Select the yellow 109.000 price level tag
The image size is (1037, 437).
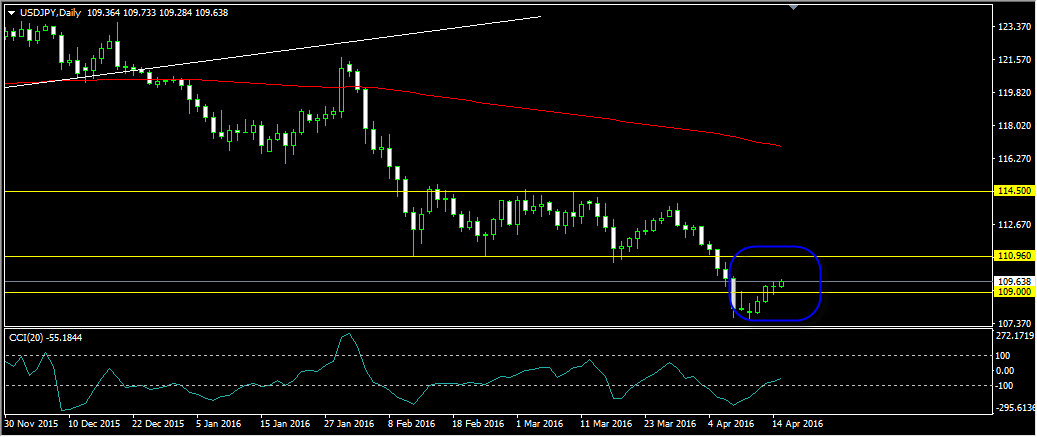point(1015,292)
